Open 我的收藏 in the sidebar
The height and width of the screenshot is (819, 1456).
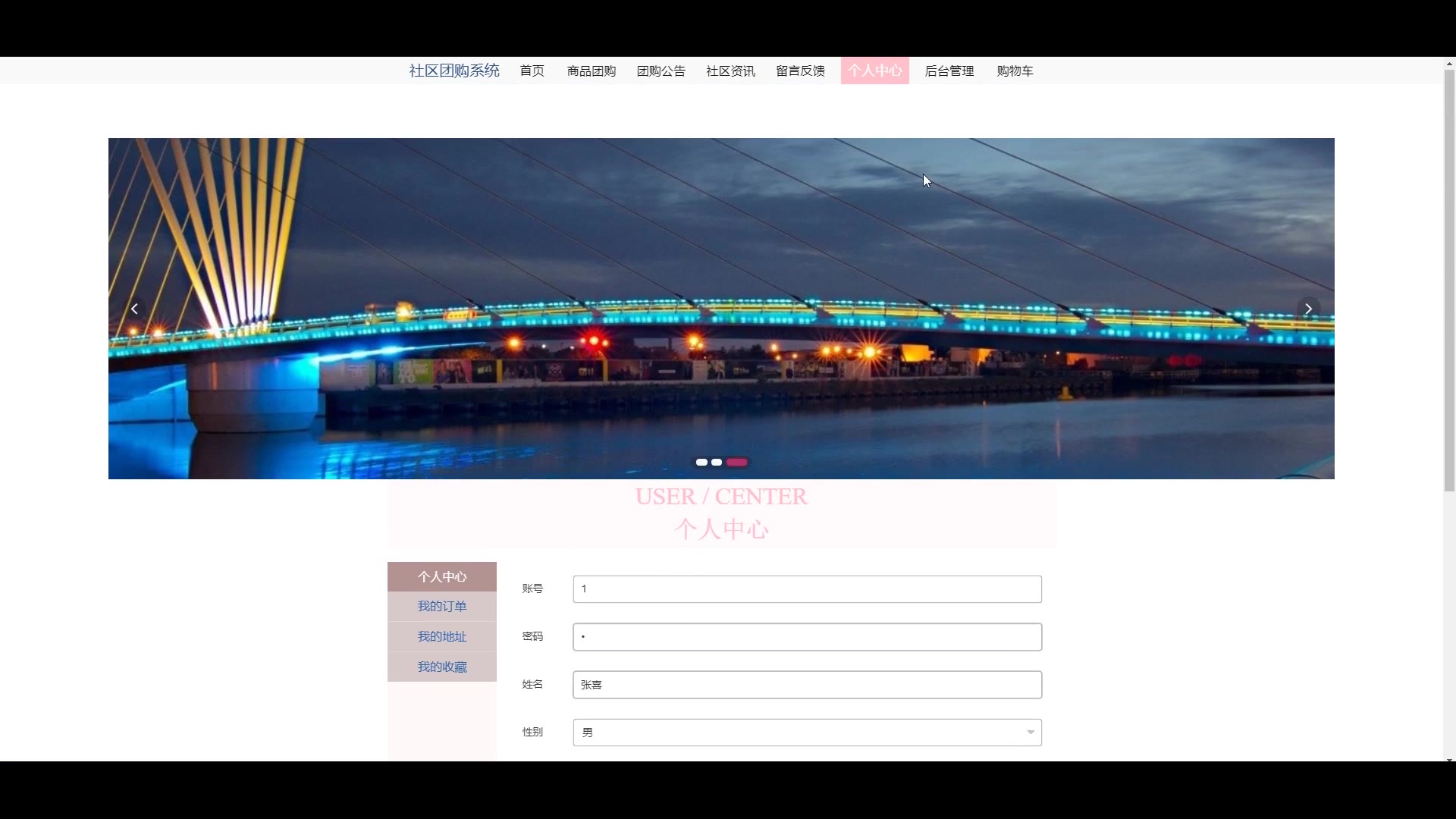tap(442, 667)
